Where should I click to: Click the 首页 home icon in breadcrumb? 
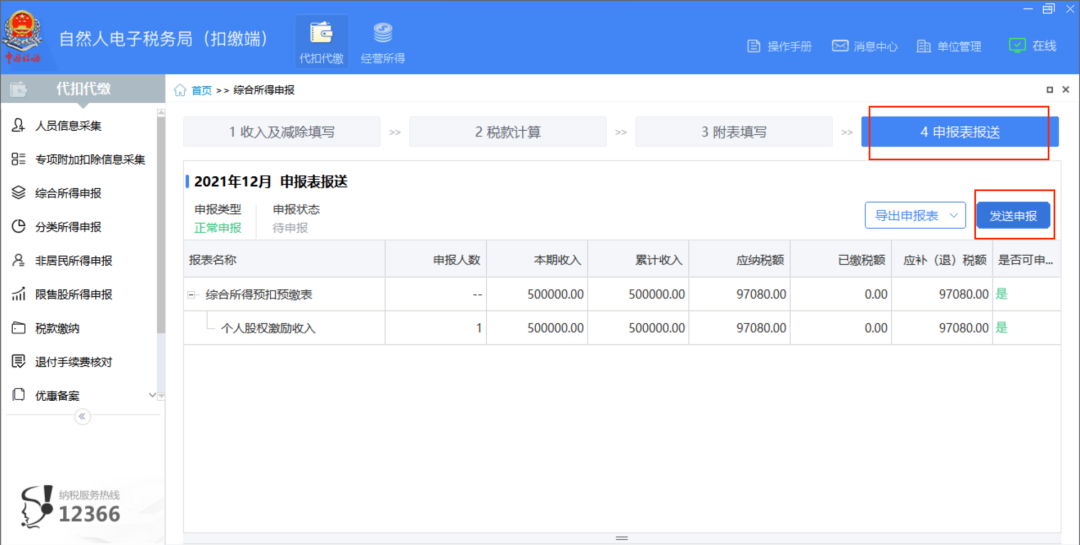tap(180, 90)
